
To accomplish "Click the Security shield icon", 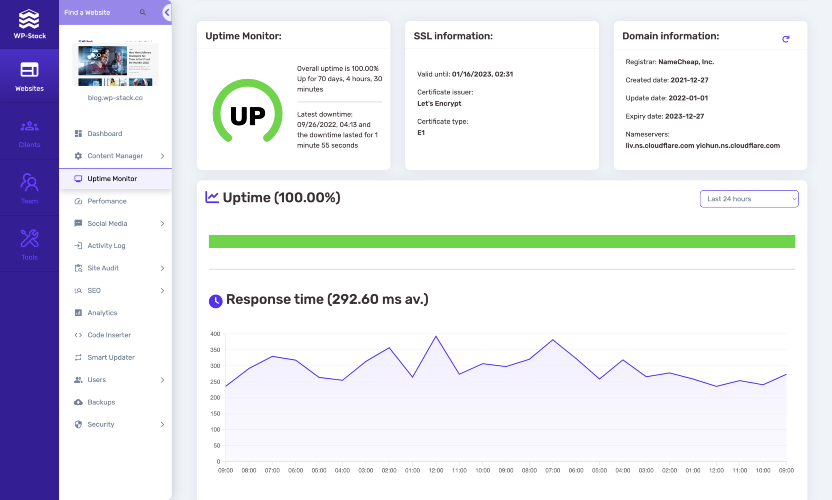I will point(79,425).
